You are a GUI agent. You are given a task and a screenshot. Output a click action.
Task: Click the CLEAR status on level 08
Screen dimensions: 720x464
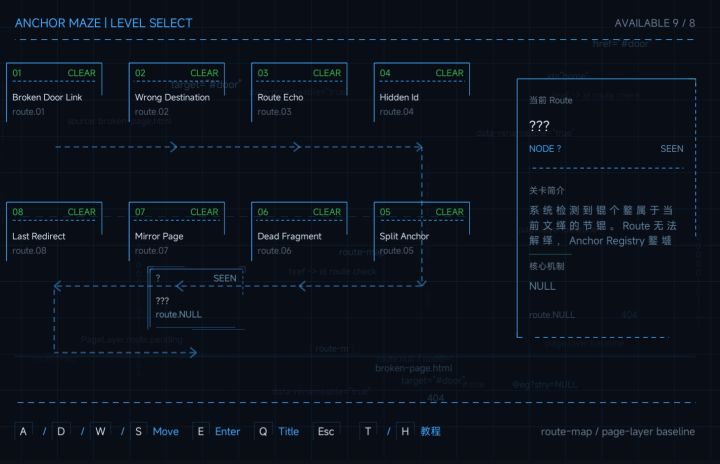(82, 212)
